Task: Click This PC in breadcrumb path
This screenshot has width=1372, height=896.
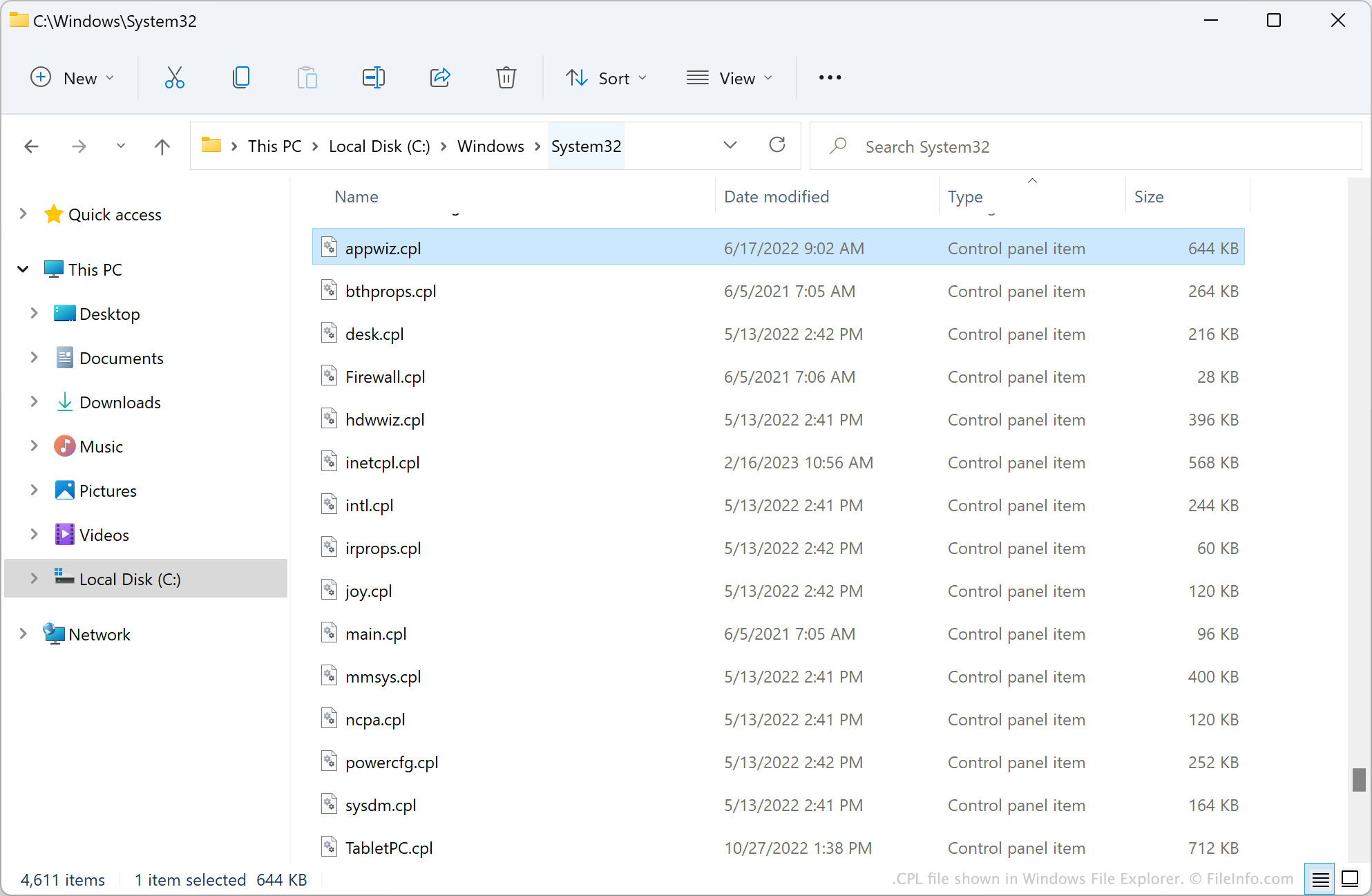Action: tap(275, 146)
